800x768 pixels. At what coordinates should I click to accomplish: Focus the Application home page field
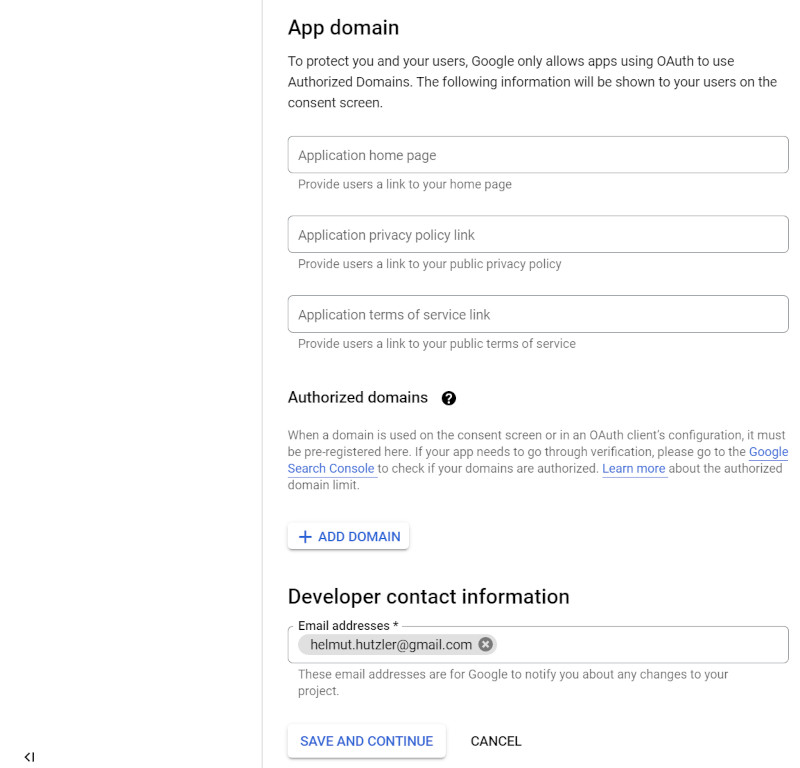click(x=538, y=155)
